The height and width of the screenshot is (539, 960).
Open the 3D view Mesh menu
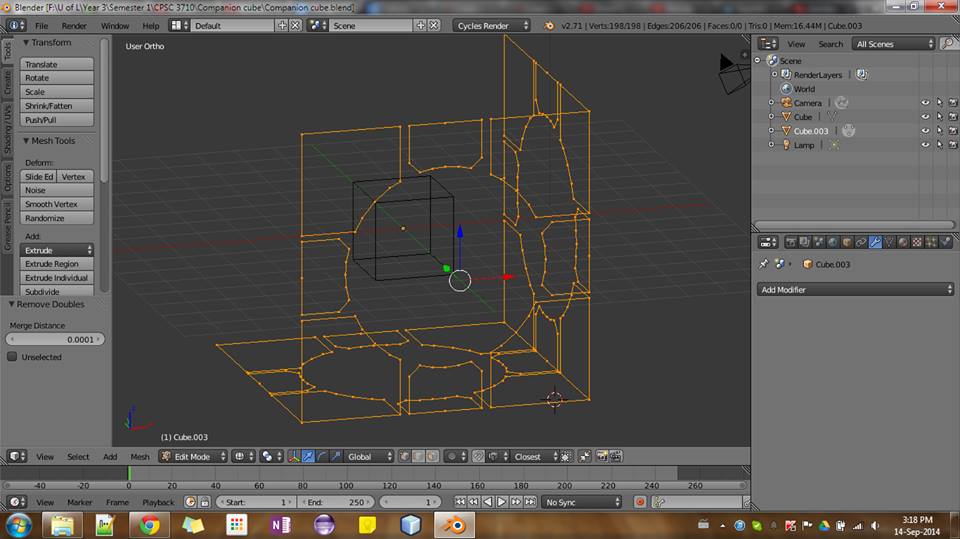pyautogui.click(x=140, y=456)
